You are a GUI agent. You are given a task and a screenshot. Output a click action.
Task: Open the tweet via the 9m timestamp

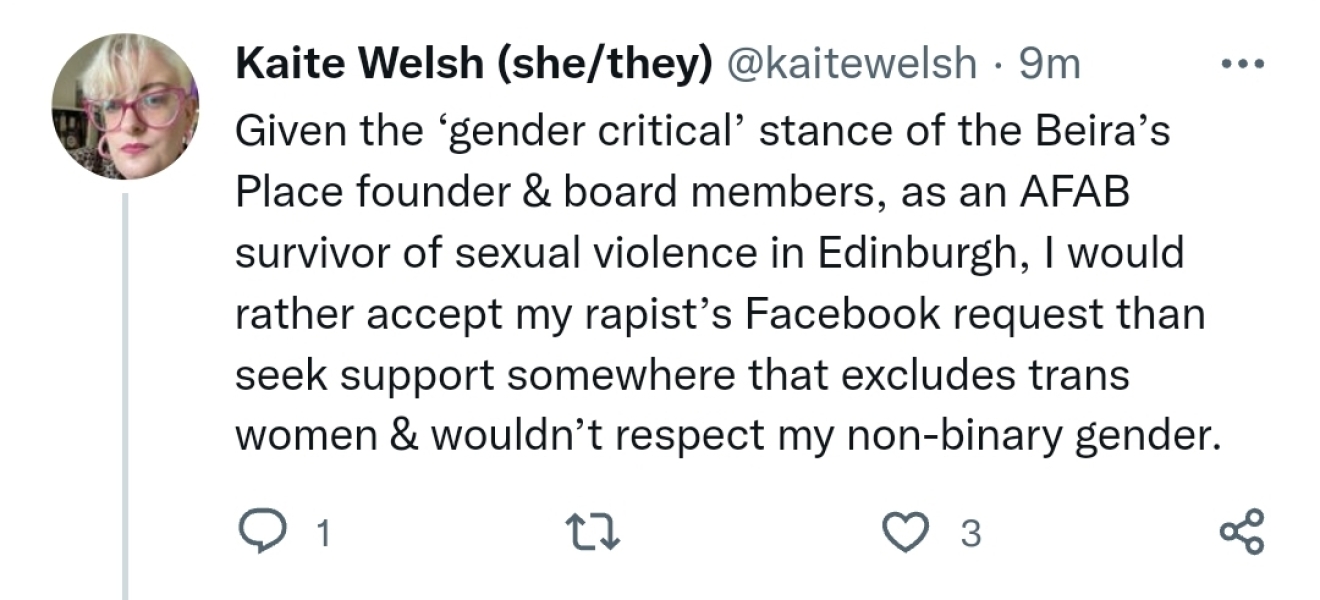1050,65
